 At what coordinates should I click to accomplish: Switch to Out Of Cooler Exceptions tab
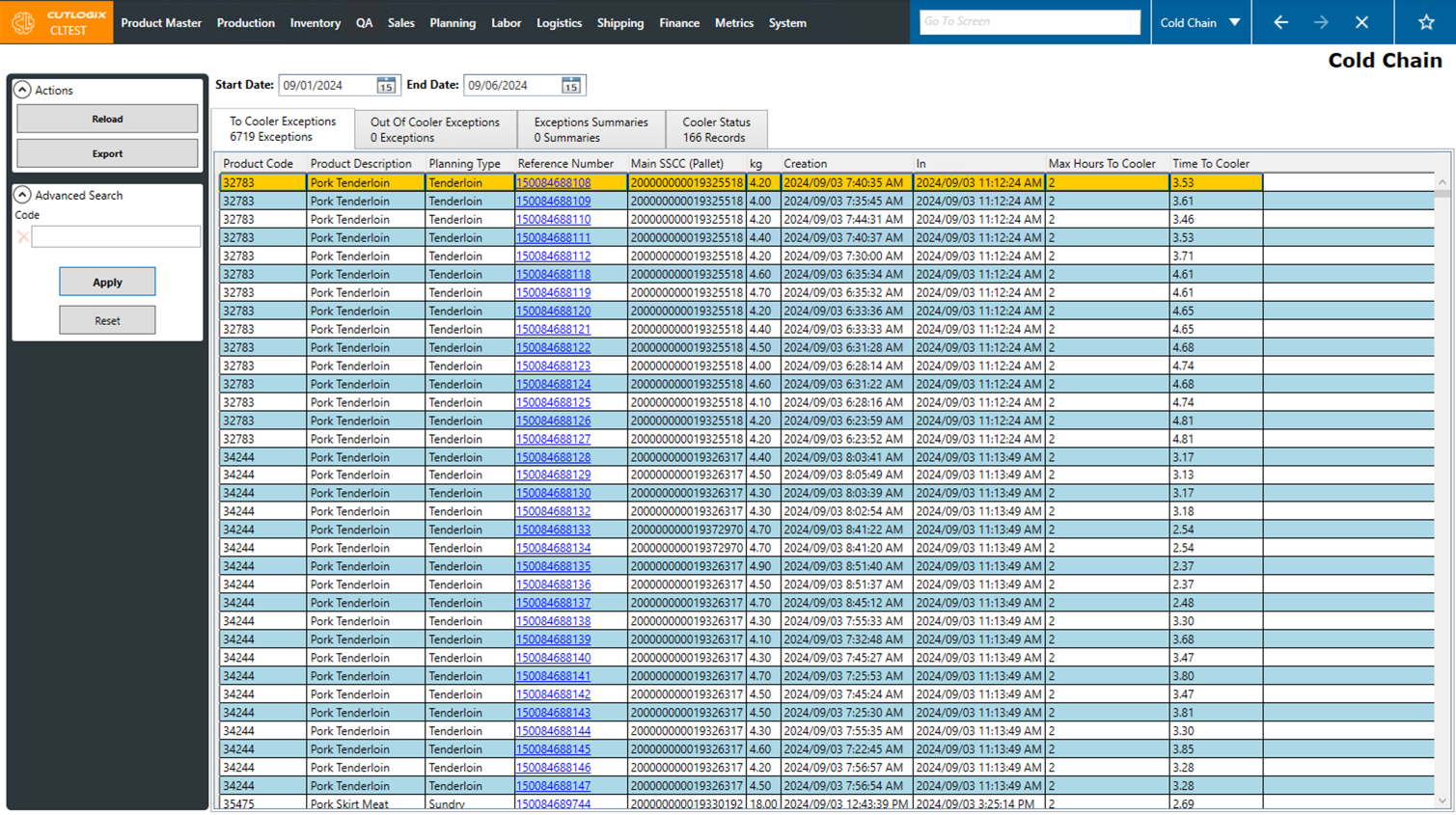[434, 129]
